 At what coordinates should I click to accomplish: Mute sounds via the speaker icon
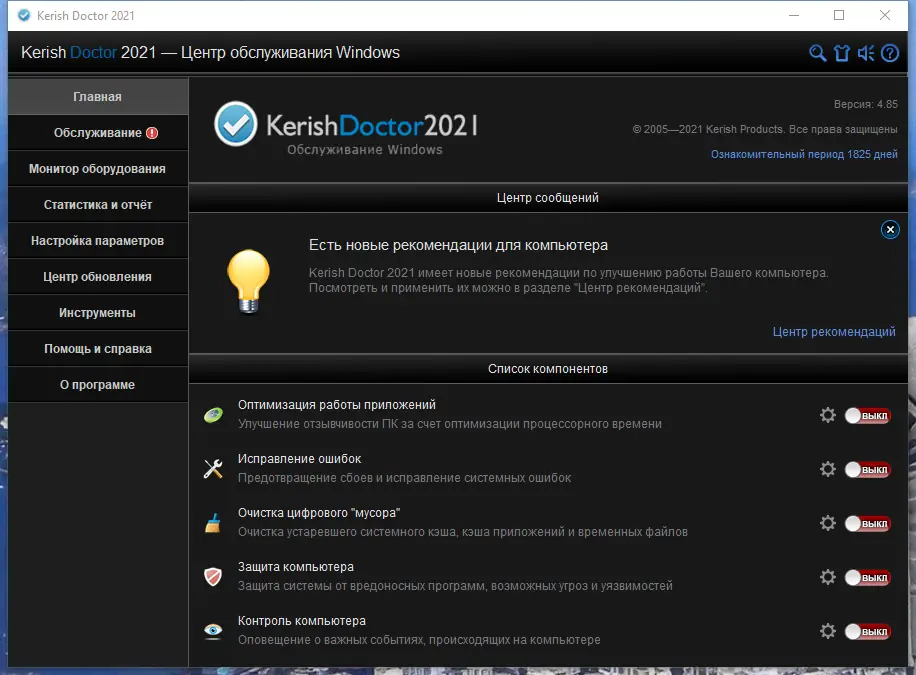[x=866, y=53]
